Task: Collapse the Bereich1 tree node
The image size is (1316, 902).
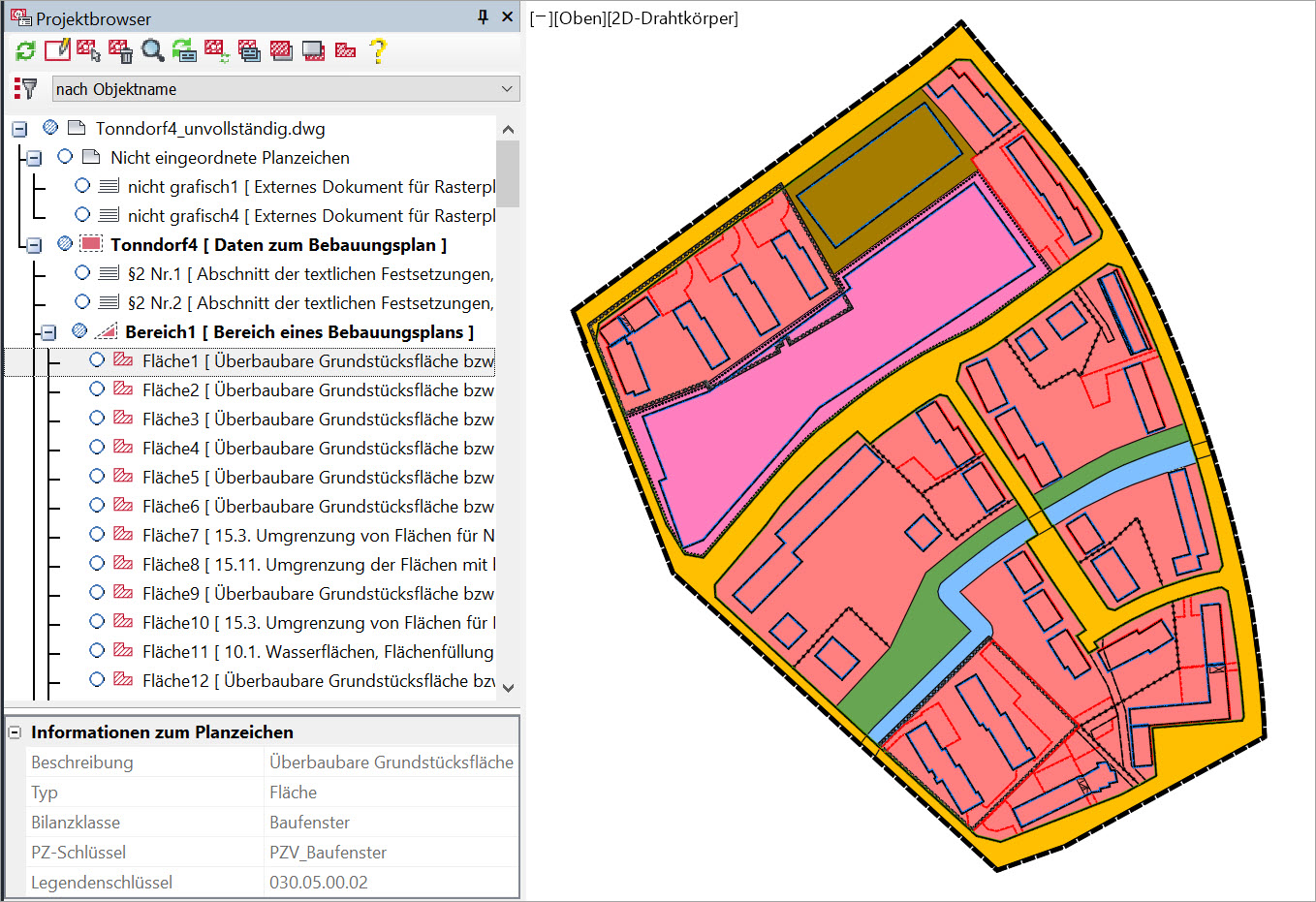Action: click(x=48, y=332)
